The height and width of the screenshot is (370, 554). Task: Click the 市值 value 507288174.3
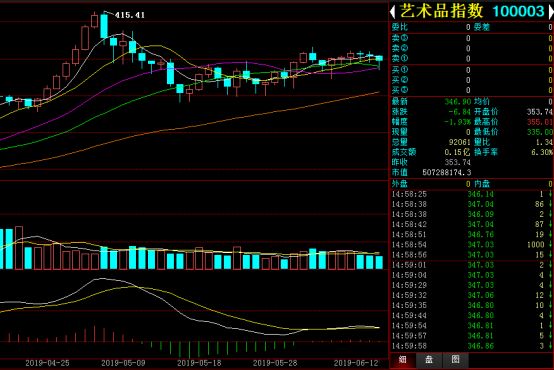point(447,172)
